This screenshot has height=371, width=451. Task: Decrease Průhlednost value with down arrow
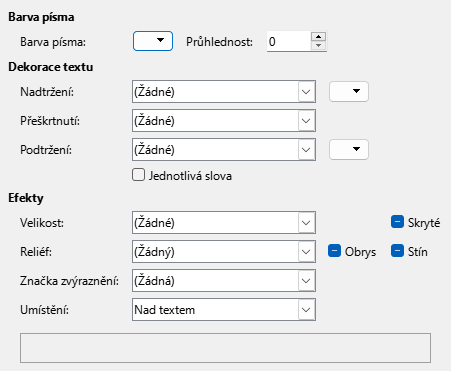pyautogui.click(x=318, y=46)
